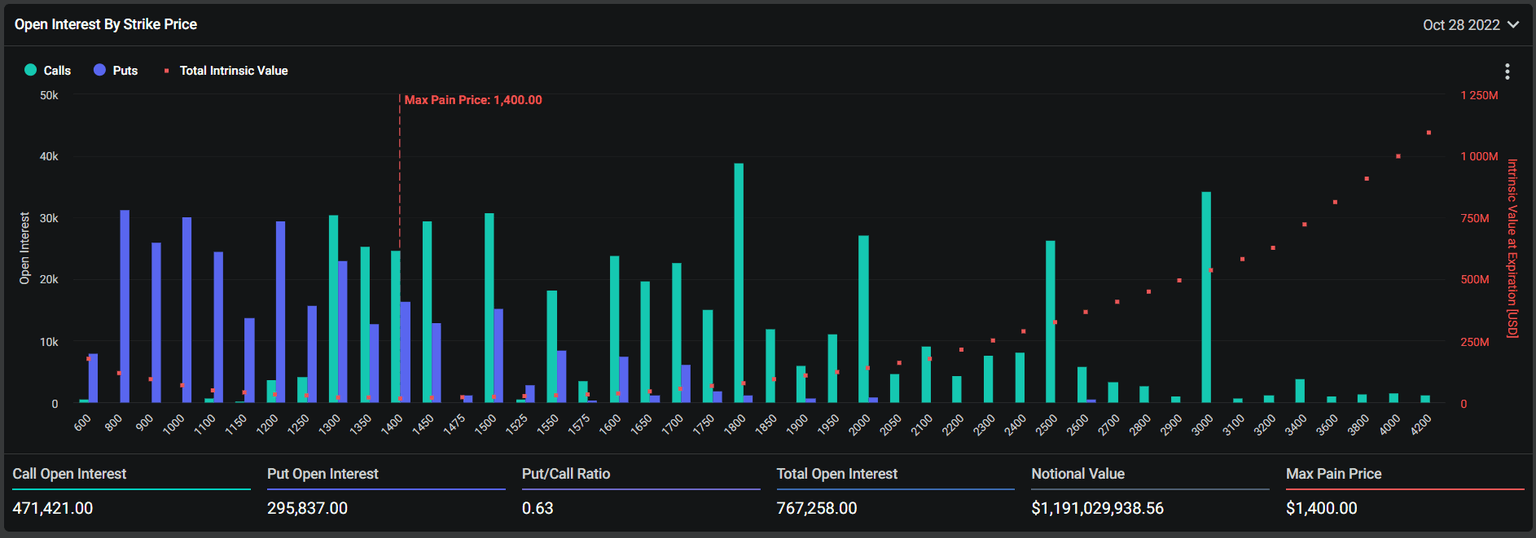Toggle the Calls legend series
1536x538 pixels.
click(x=57, y=71)
